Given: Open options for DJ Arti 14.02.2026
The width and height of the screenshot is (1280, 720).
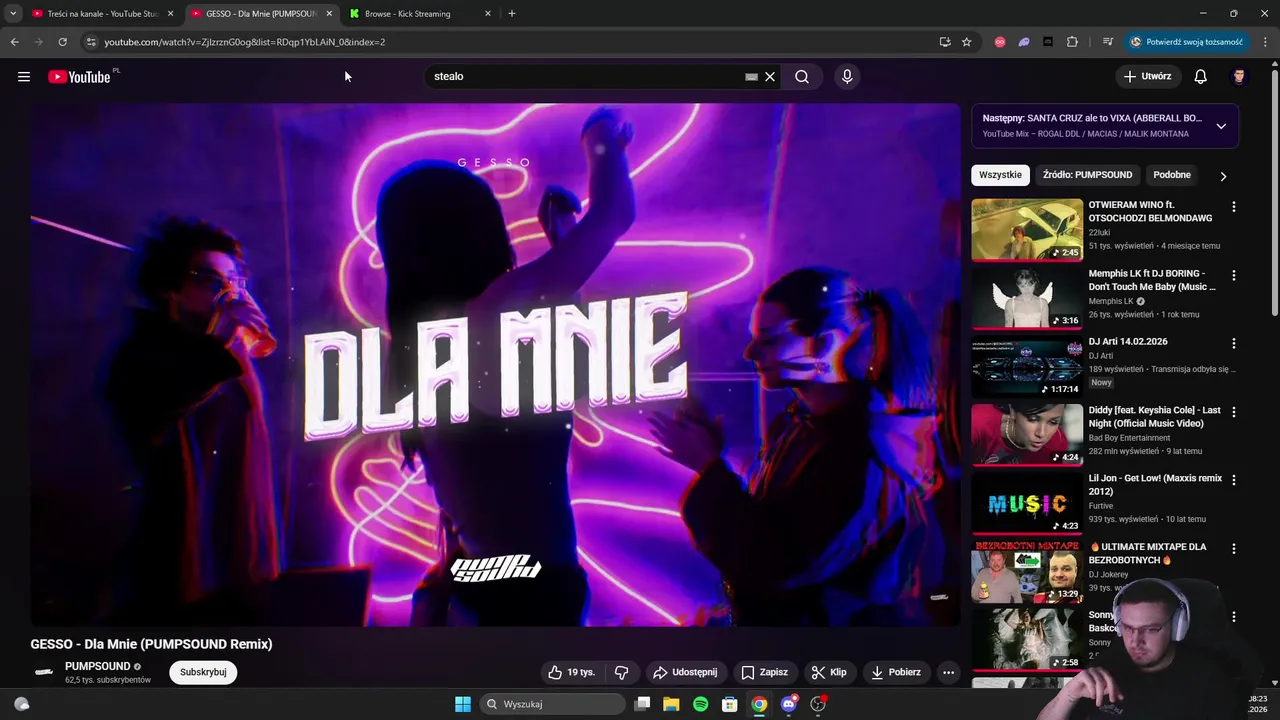Looking at the screenshot, I should pos(1233,343).
